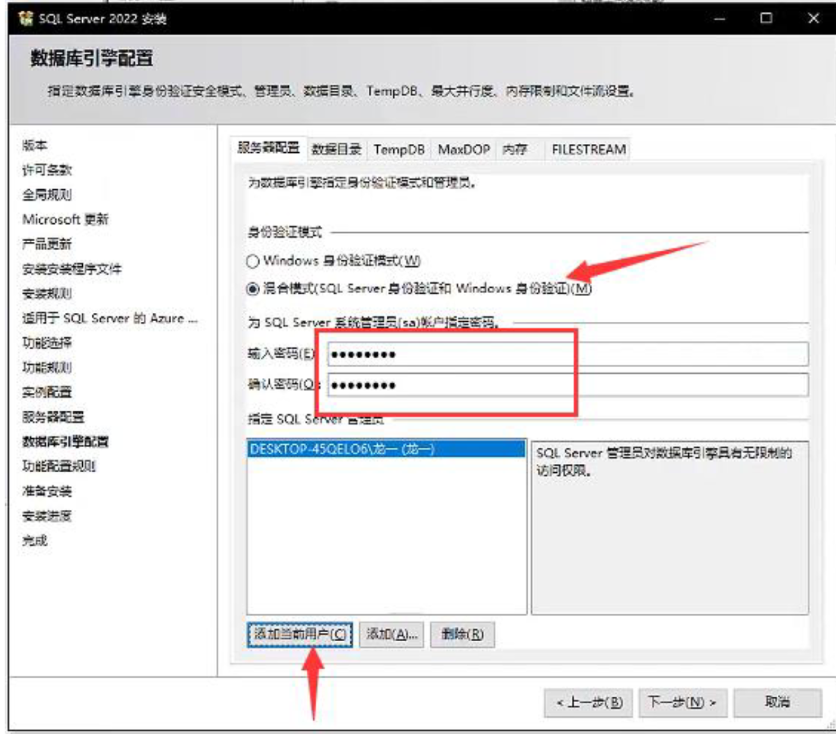Go to the FILESTREAM tab

coord(589,150)
